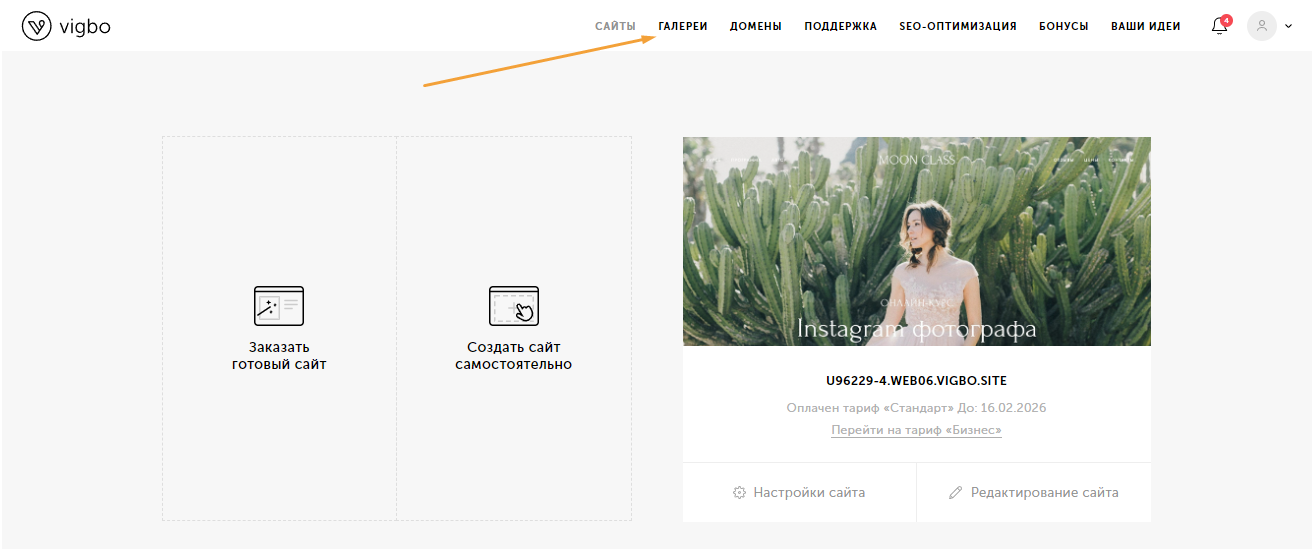Open the SEO-оптимизация menu item
Viewport: 1315px width, 550px height.
point(958,27)
